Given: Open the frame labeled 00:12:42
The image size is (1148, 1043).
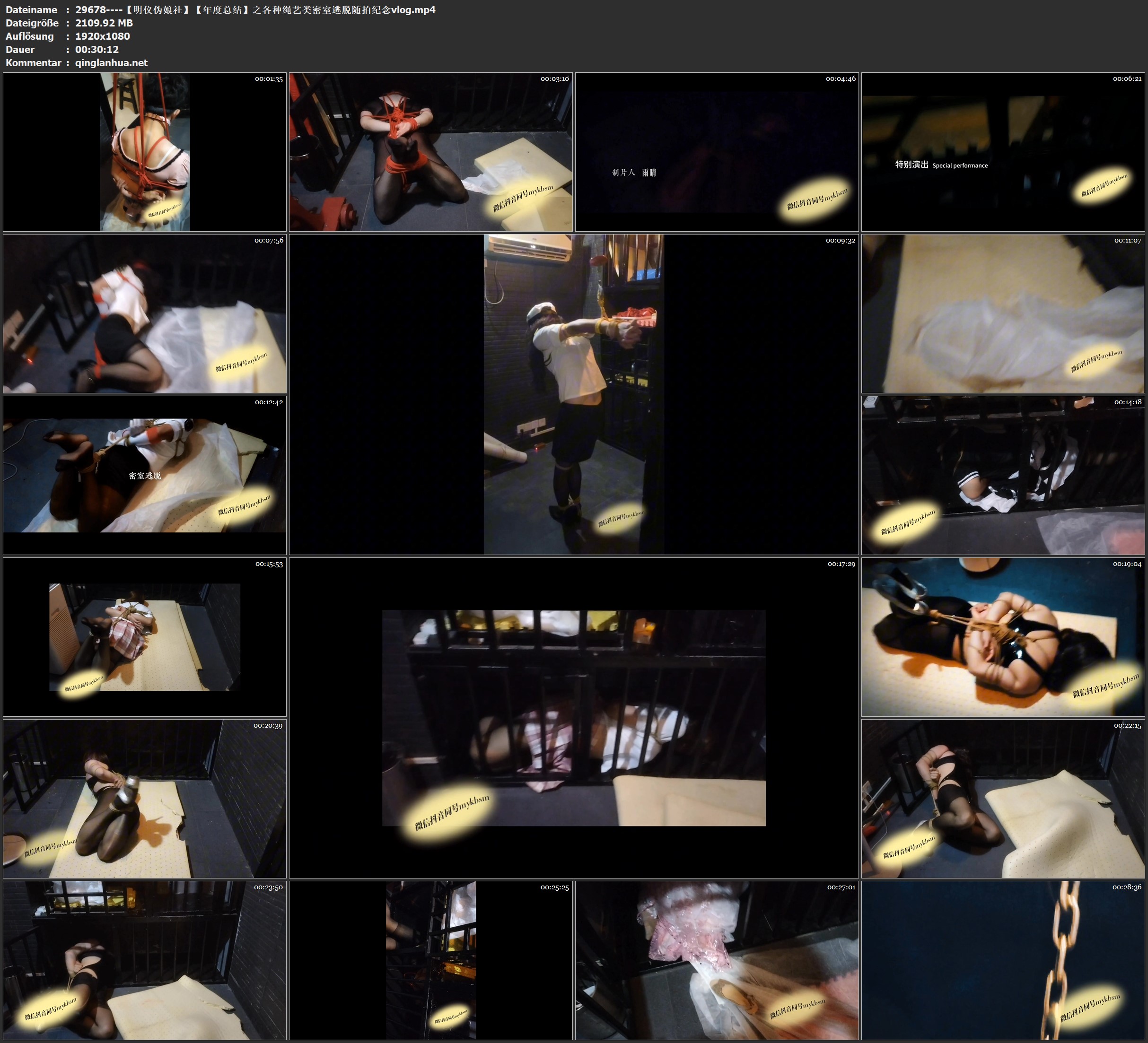Looking at the screenshot, I should click(145, 475).
